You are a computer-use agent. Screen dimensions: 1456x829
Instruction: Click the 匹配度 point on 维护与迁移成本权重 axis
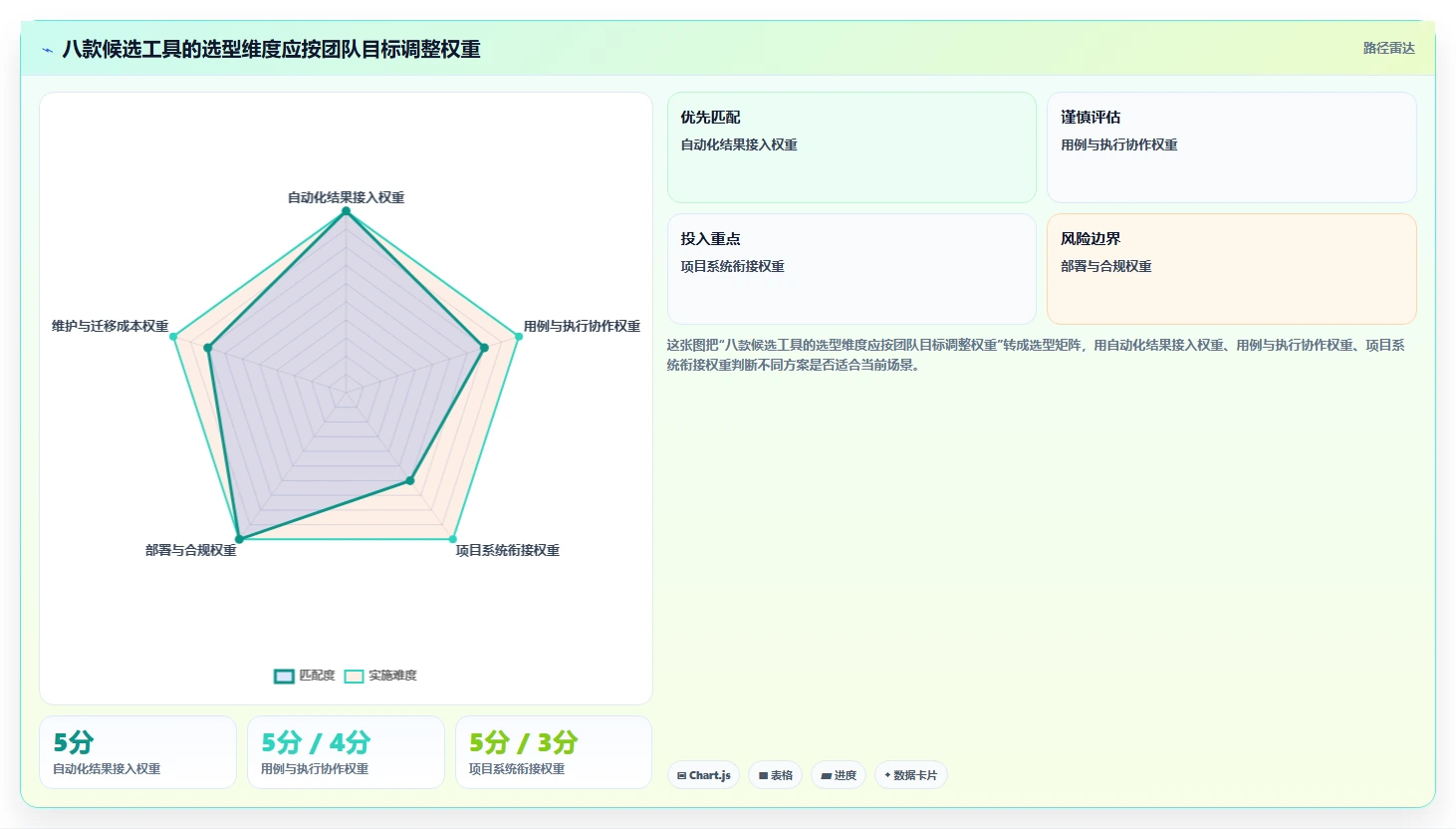pyautogui.click(x=208, y=348)
